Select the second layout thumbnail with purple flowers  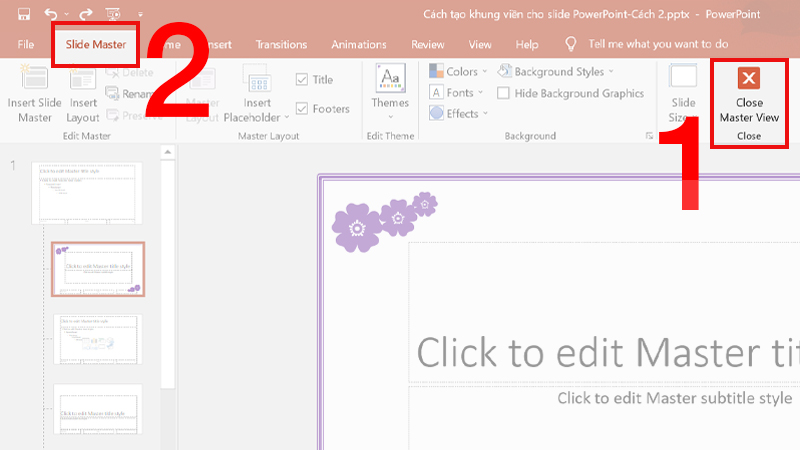98,268
